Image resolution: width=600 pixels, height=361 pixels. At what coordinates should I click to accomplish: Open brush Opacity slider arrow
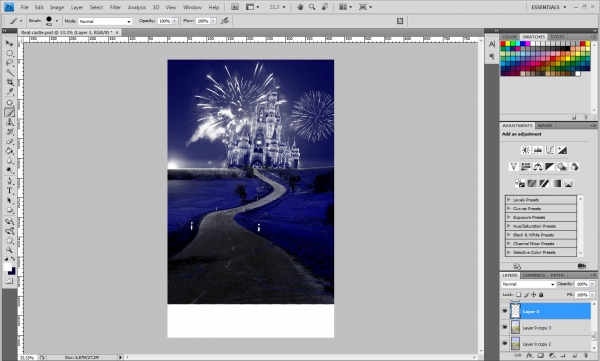tap(175, 21)
